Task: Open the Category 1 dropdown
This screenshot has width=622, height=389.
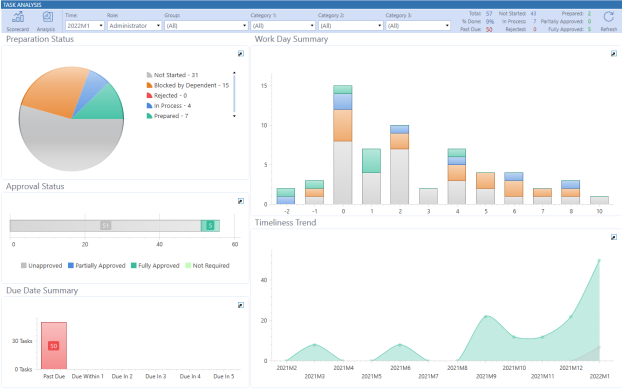Action: (283, 25)
